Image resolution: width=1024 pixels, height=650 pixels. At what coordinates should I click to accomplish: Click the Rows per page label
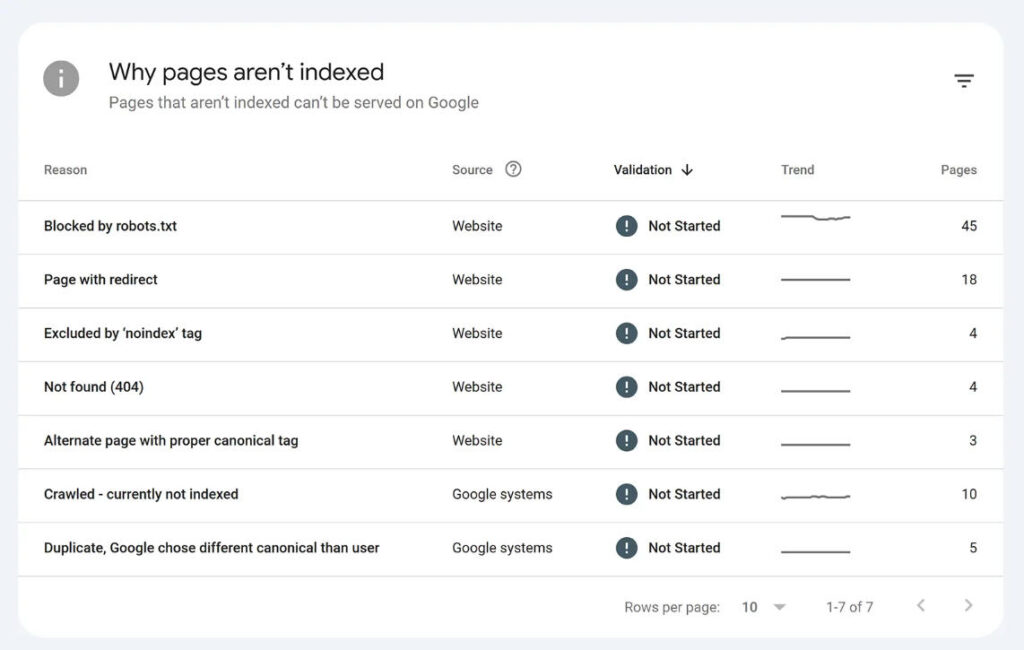672,608
